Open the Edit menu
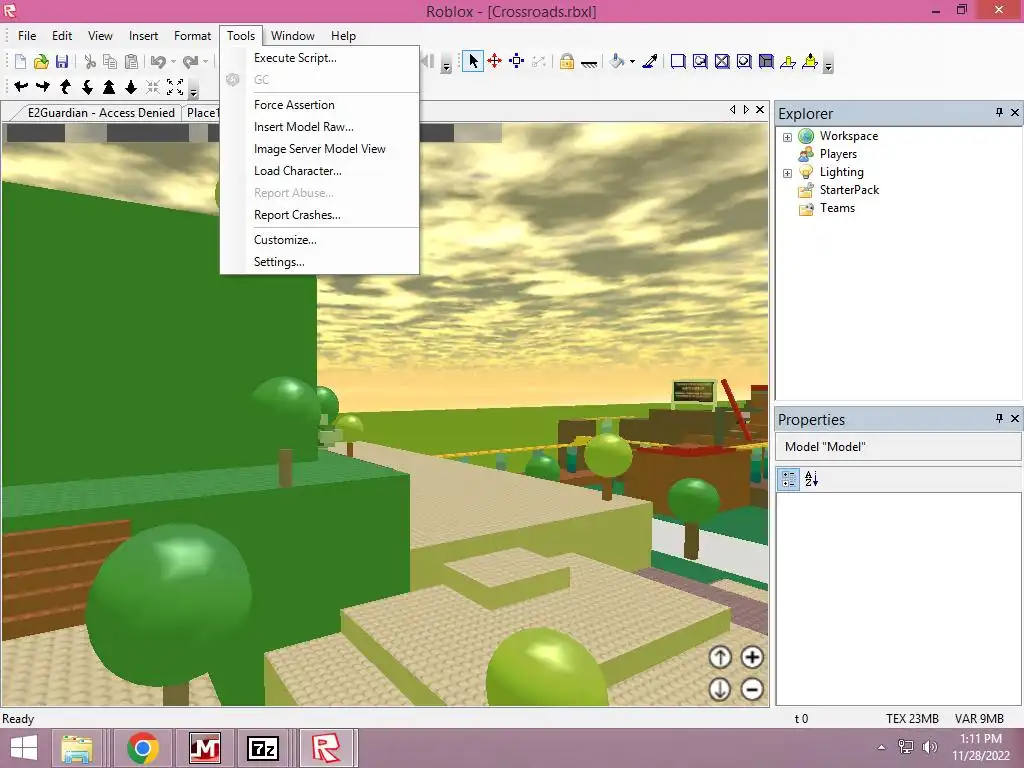 (62, 36)
